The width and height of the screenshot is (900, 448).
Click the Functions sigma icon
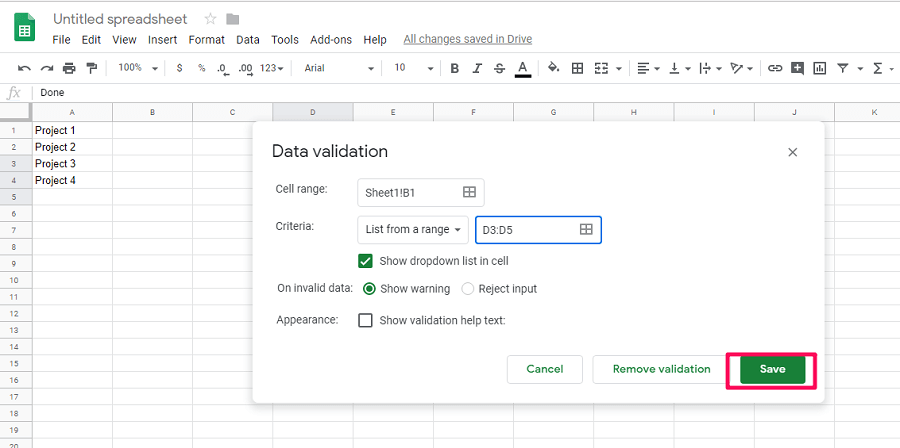pos(877,68)
